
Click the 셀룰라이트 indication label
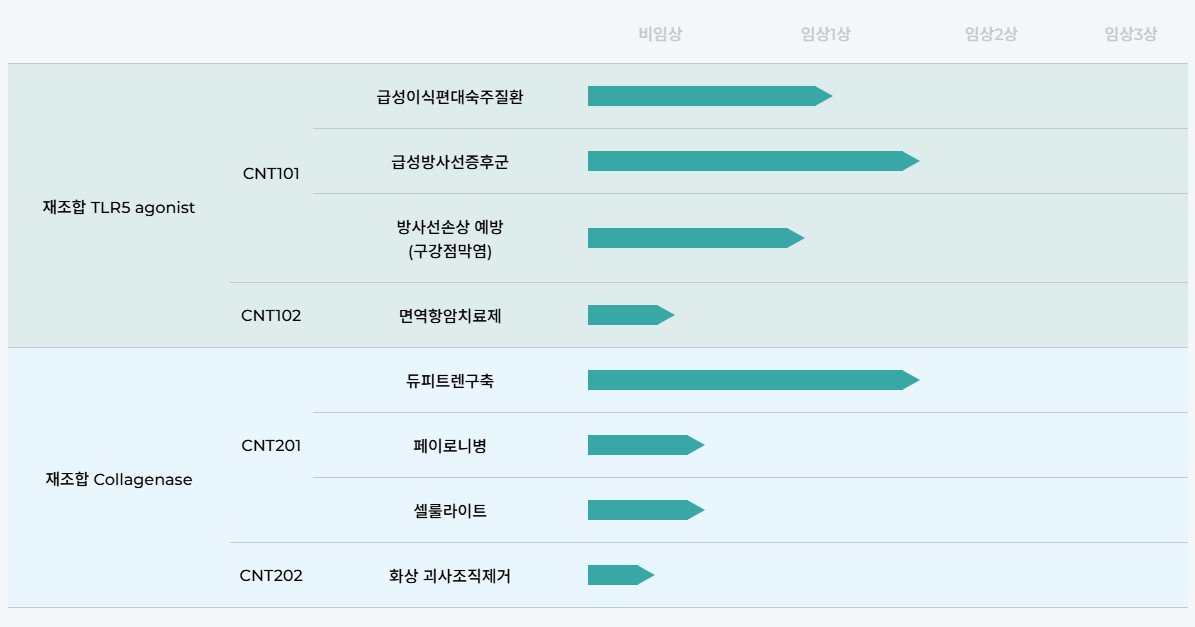443,510
